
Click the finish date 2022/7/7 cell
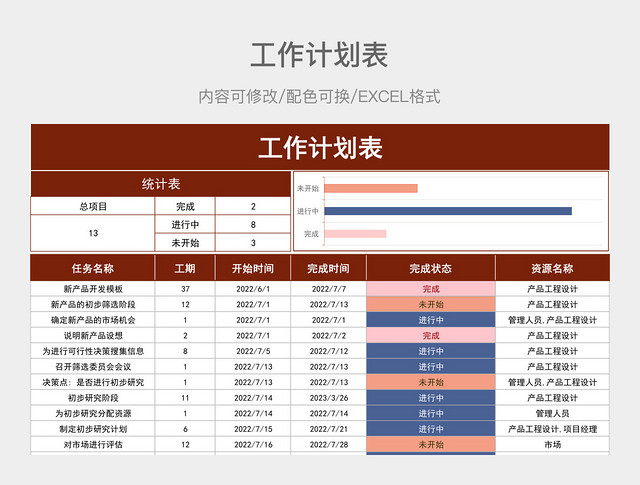[x=329, y=289]
